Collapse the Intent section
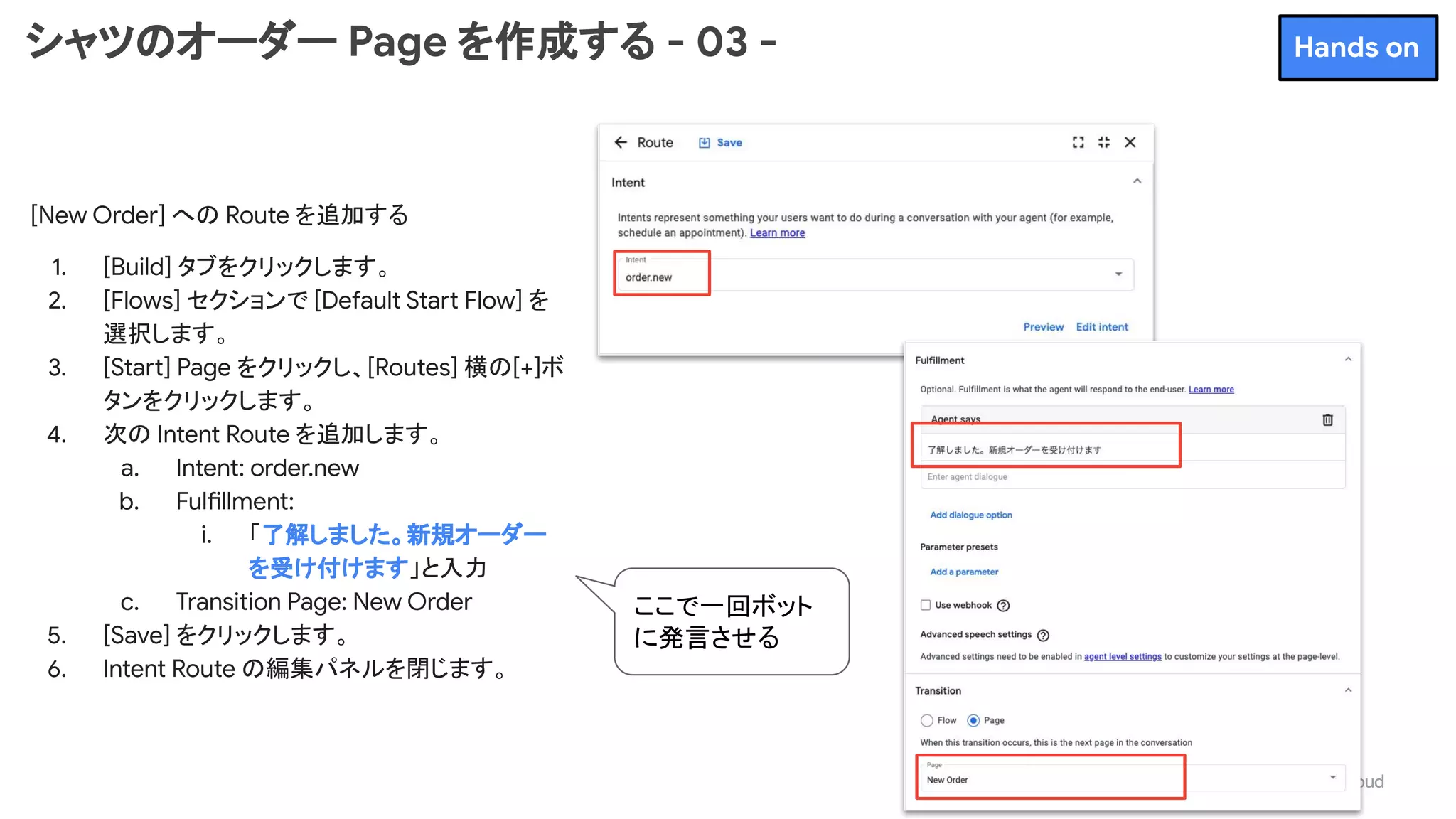Viewport: 1456px width, 819px height. pos(1137,181)
